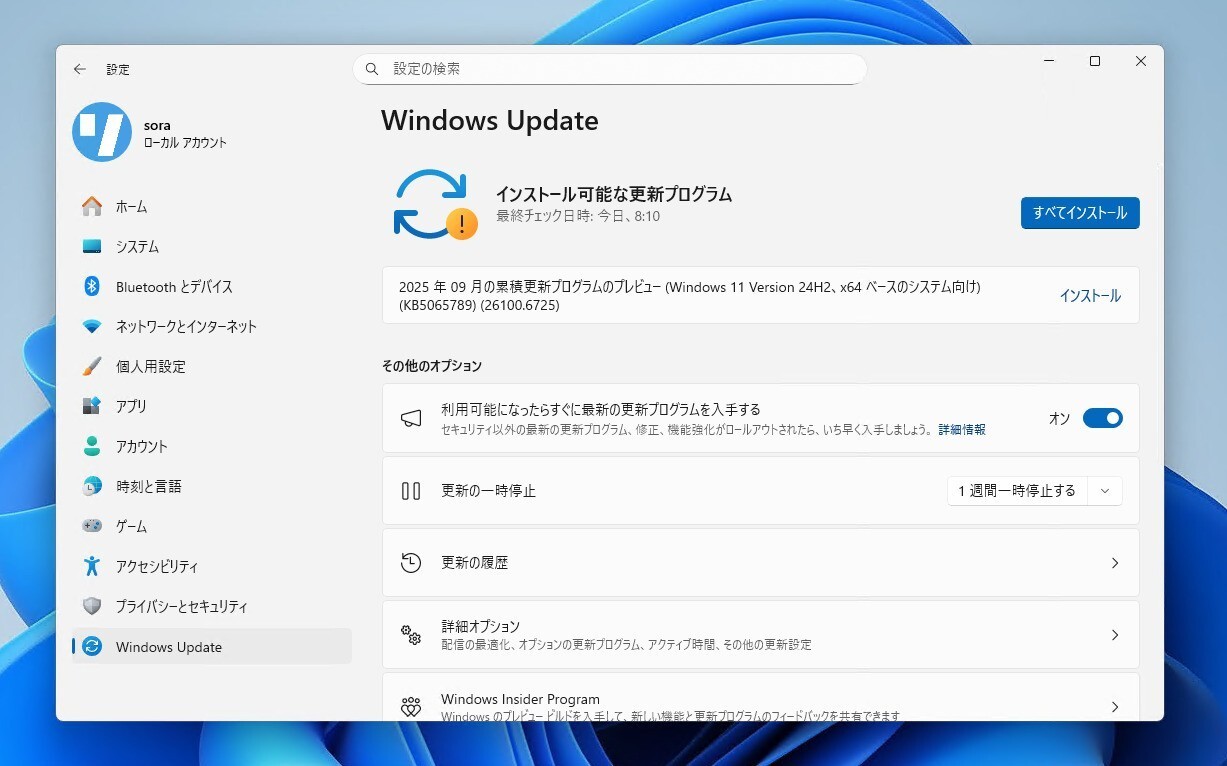Click the Windows Update sidebar icon

click(92, 647)
